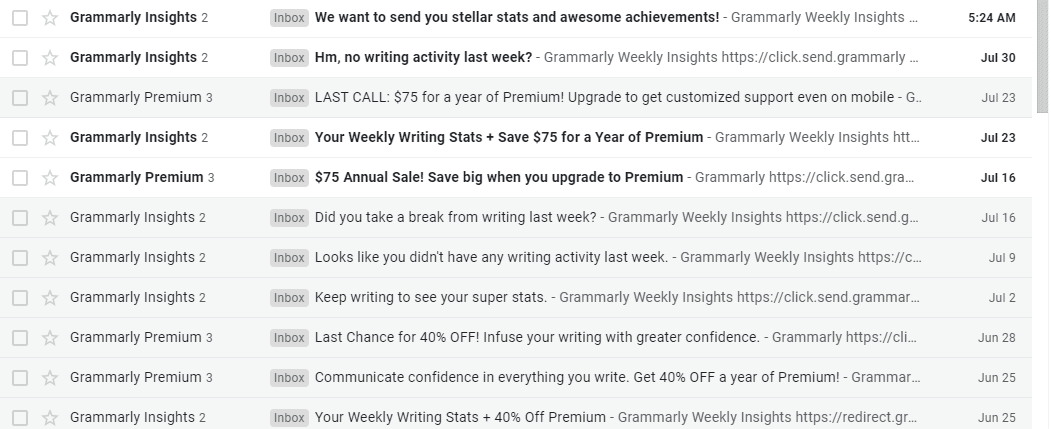Open Grammarly Insights thread dated Jul 9
This screenshot has height=429, width=1051.
click(516, 258)
